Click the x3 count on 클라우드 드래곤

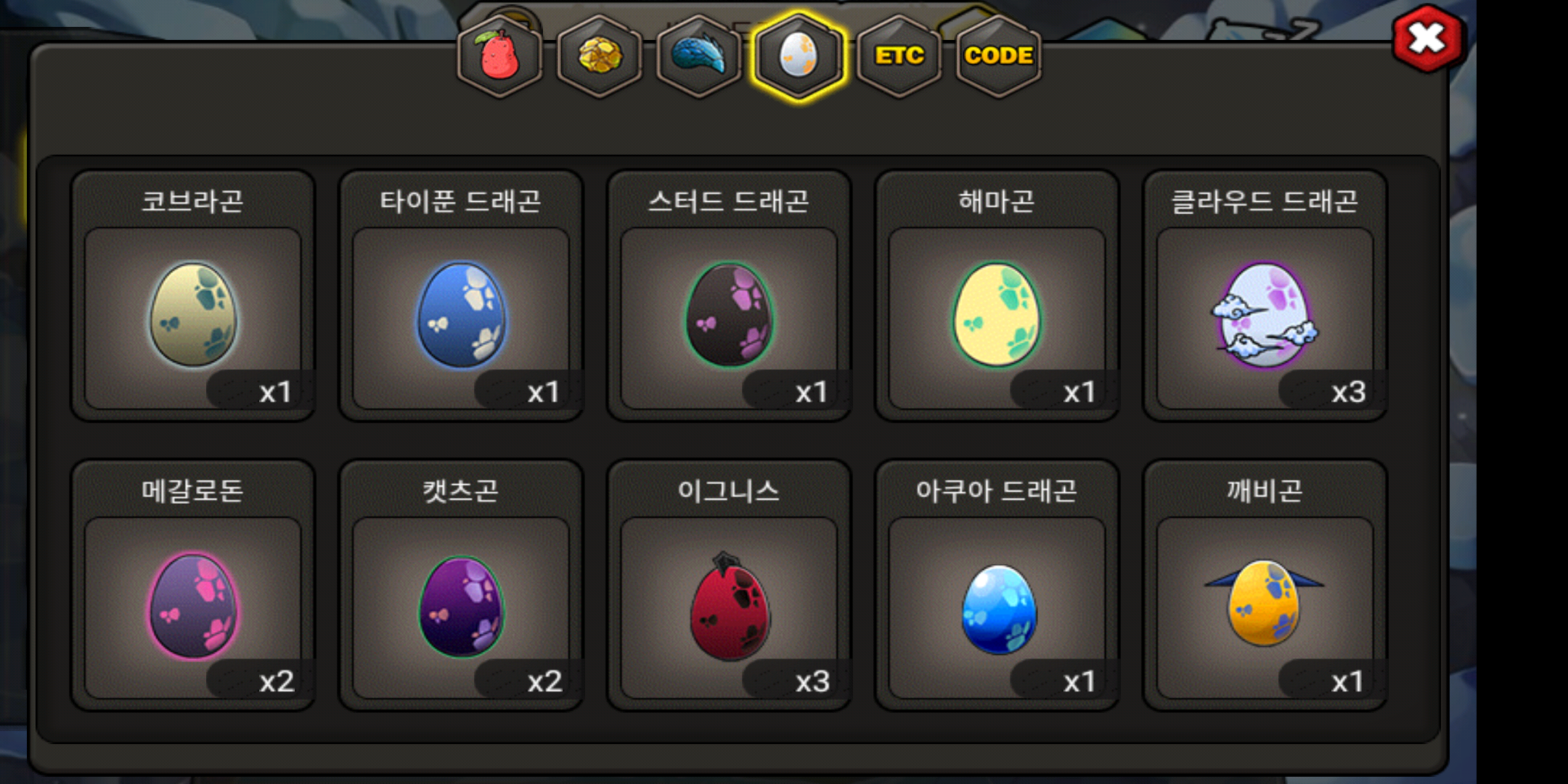(x=1348, y=392)
